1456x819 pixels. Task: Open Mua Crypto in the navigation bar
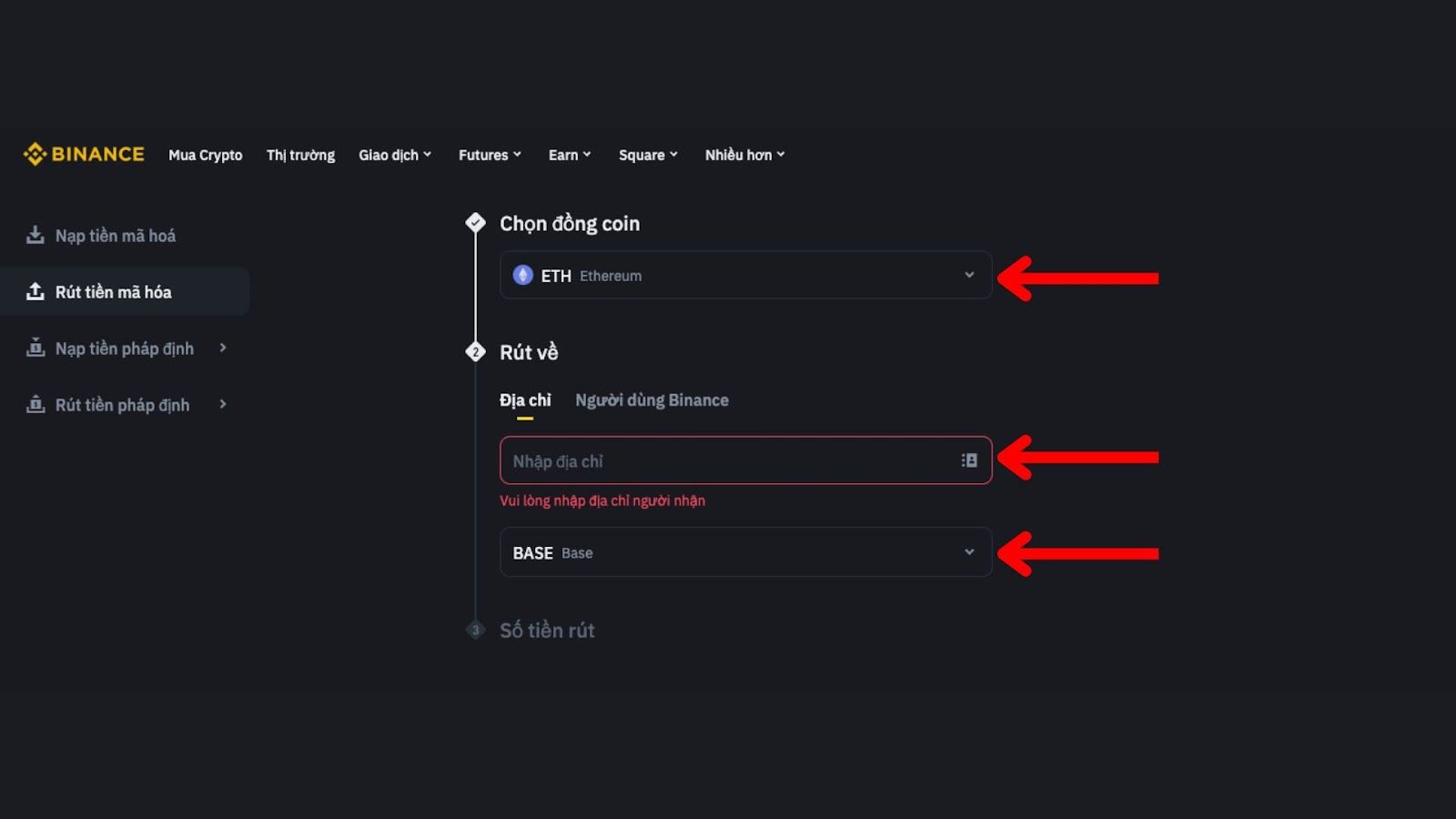tap(206, 155)
